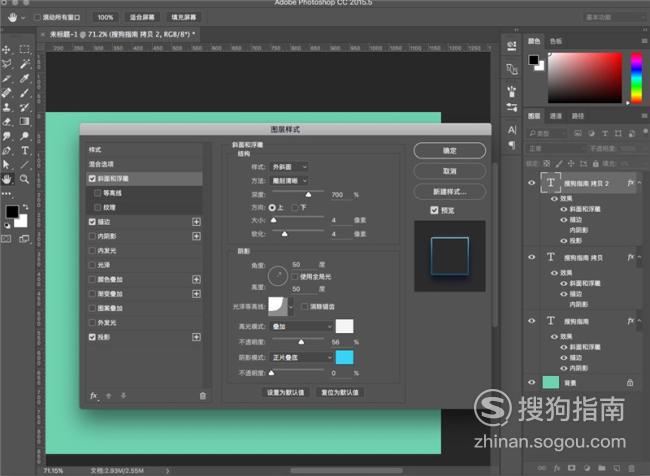
Task: Switch to the Channels (通道) tab
Action: pyautogui.click(x=555, y=116)
